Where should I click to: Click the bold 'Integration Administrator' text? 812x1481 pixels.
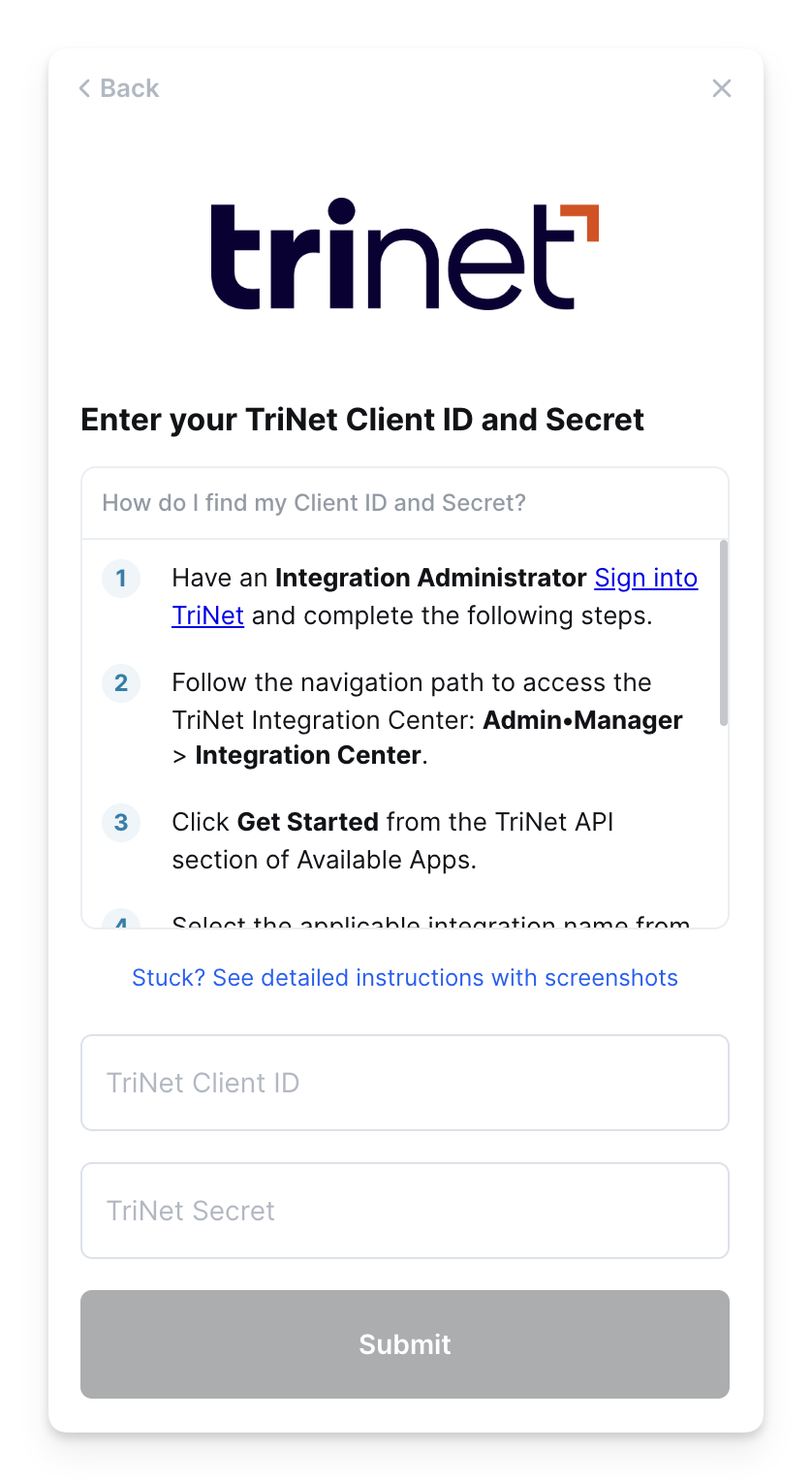(430, 579)
